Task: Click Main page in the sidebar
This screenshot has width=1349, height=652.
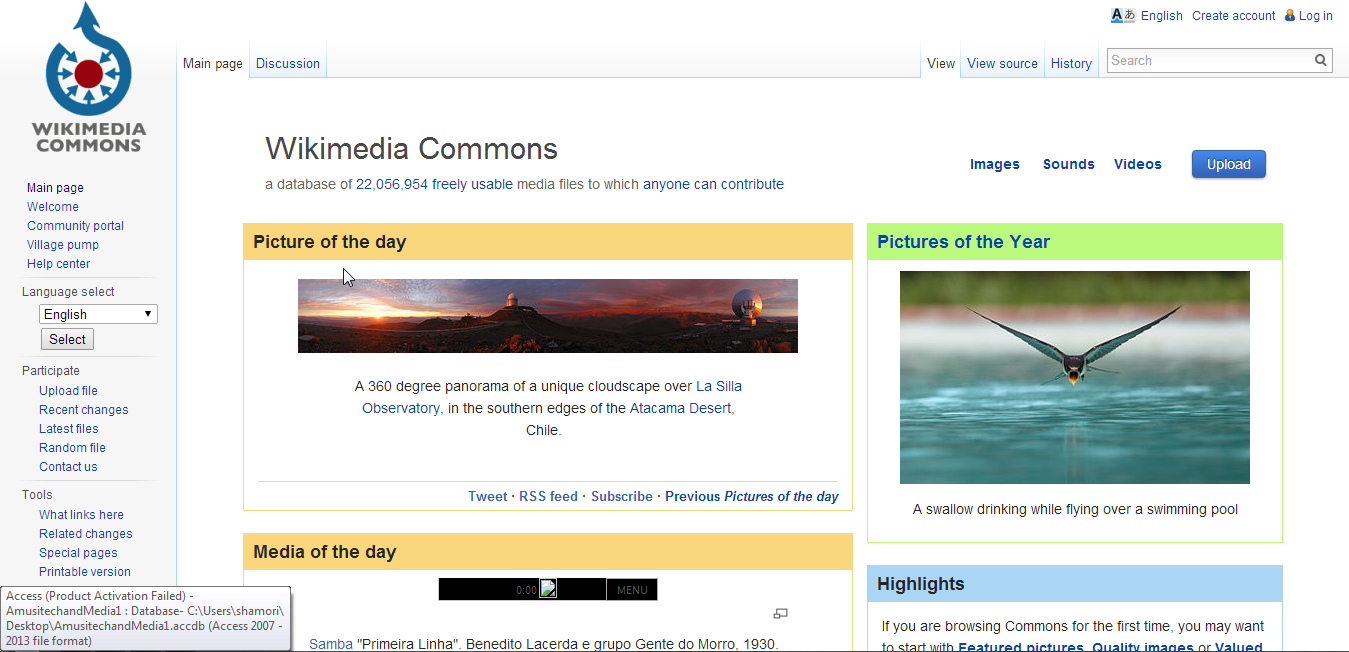Action: tap(55, 188)
